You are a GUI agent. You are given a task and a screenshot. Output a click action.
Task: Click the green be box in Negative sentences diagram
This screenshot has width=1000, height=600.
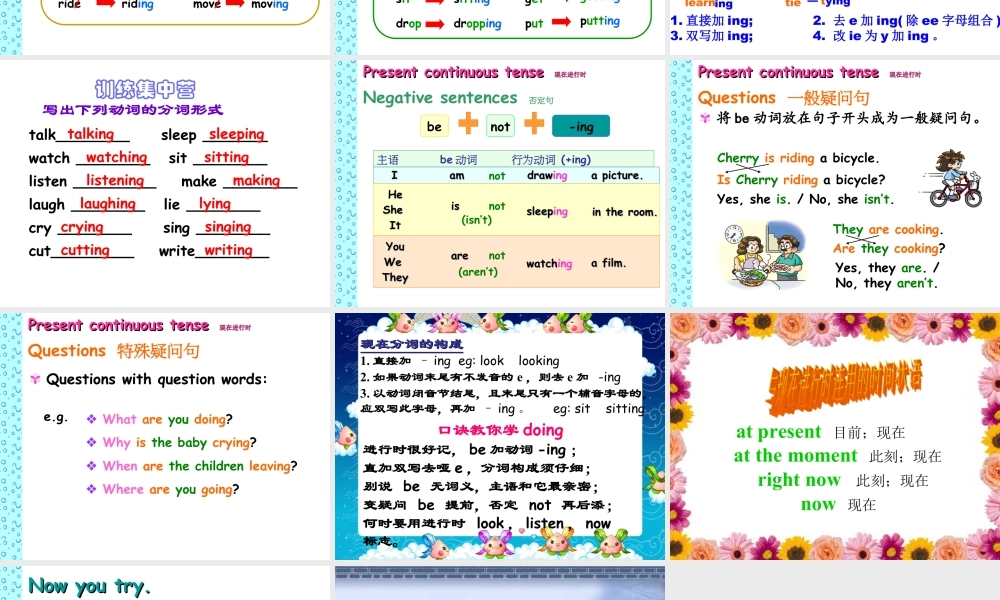point(434,126)
